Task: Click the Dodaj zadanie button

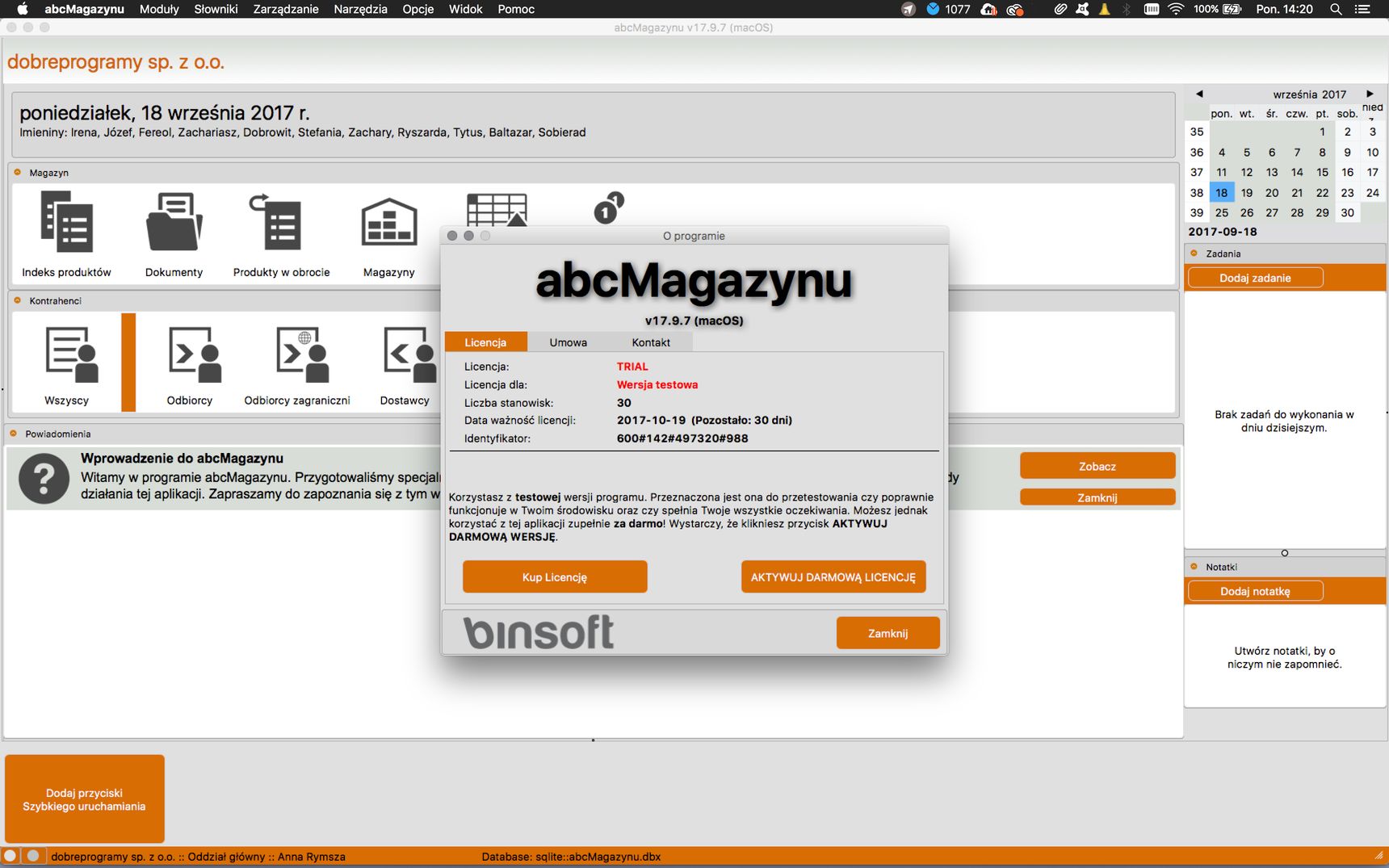Action: pos(1255,278)
